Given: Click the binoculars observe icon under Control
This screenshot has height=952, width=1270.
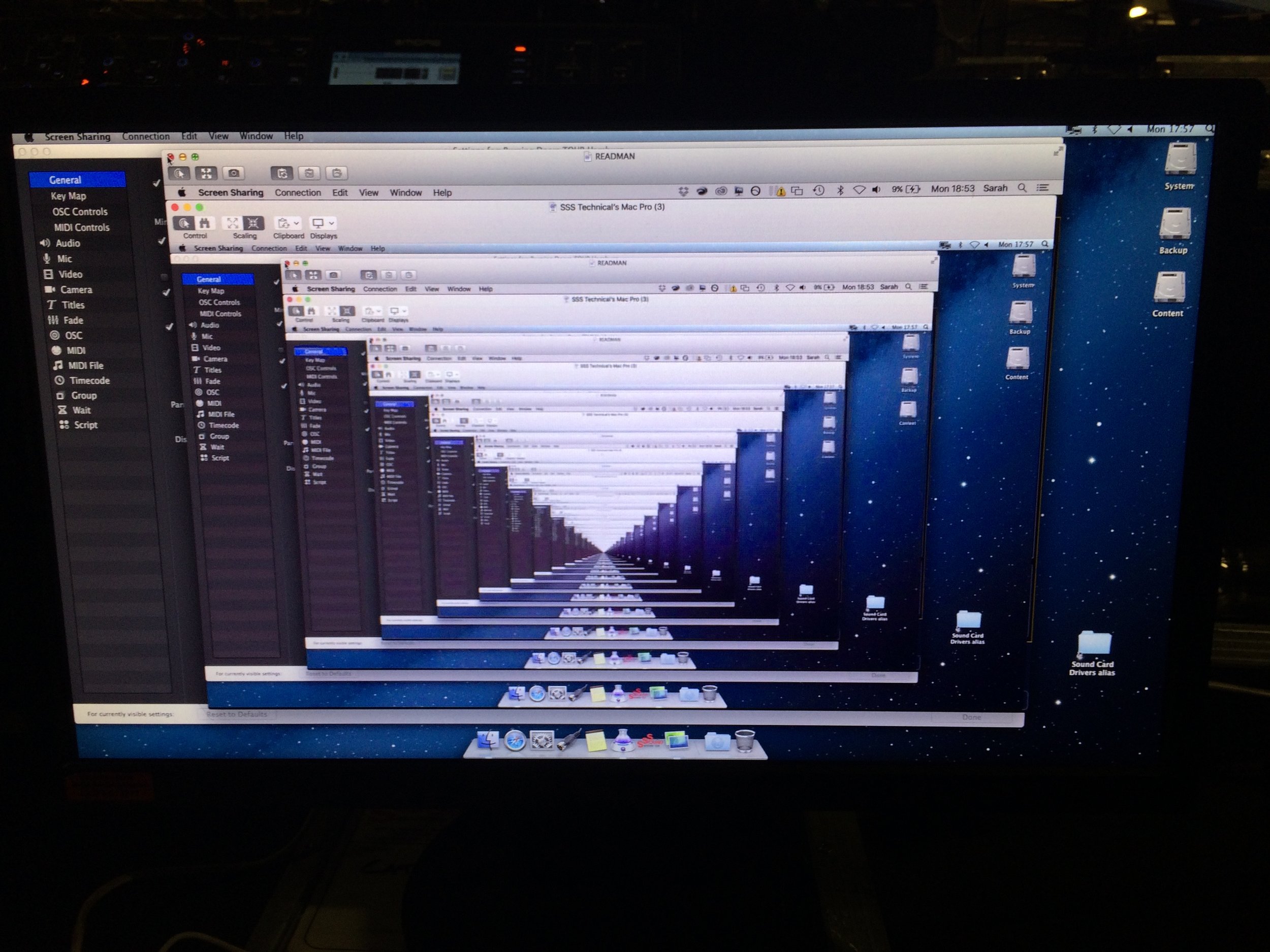Looking at the screenshot, I should click(x=205, y=223).
